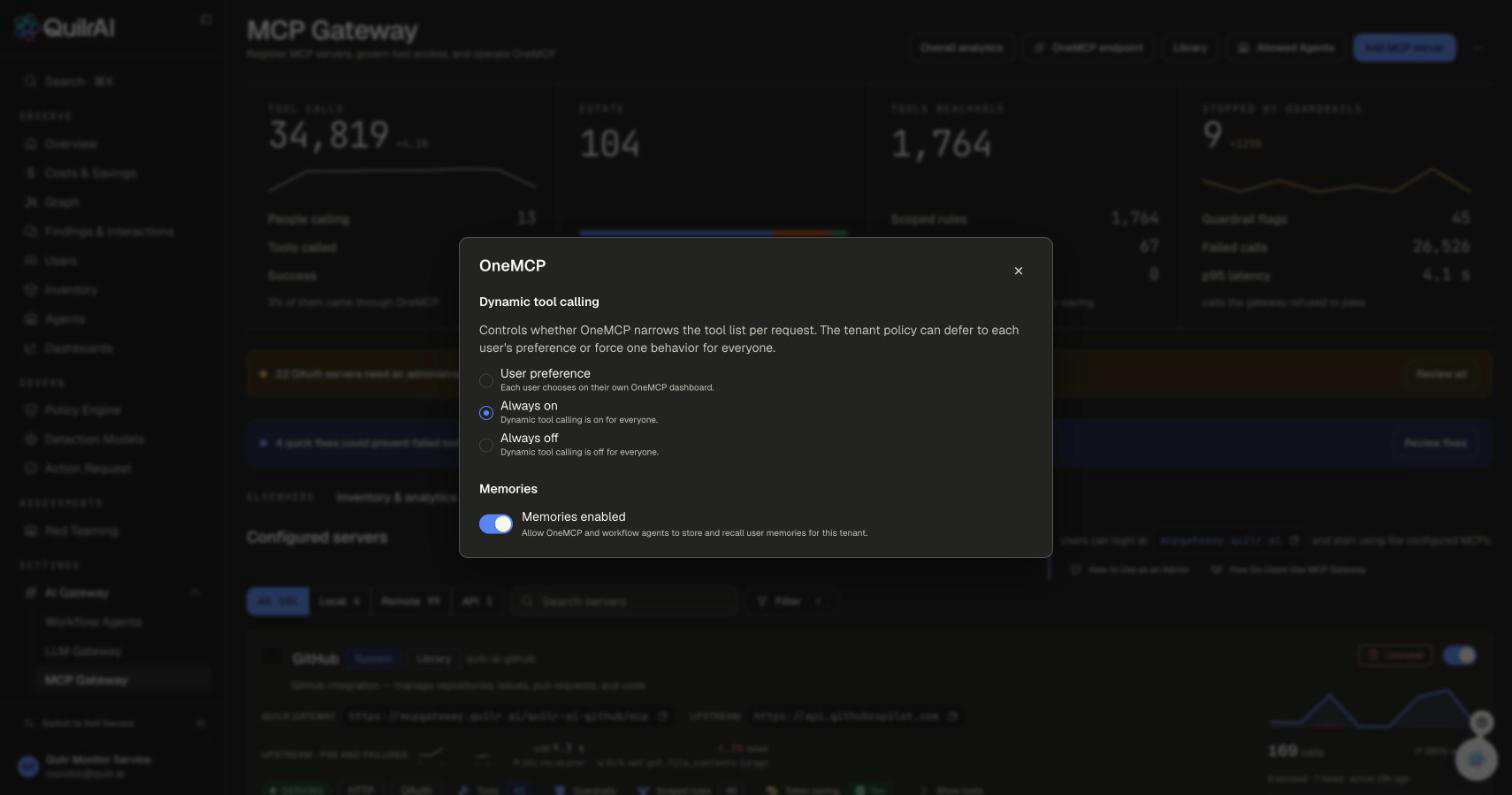Select the Always on radio option

(x=486, y=413)
